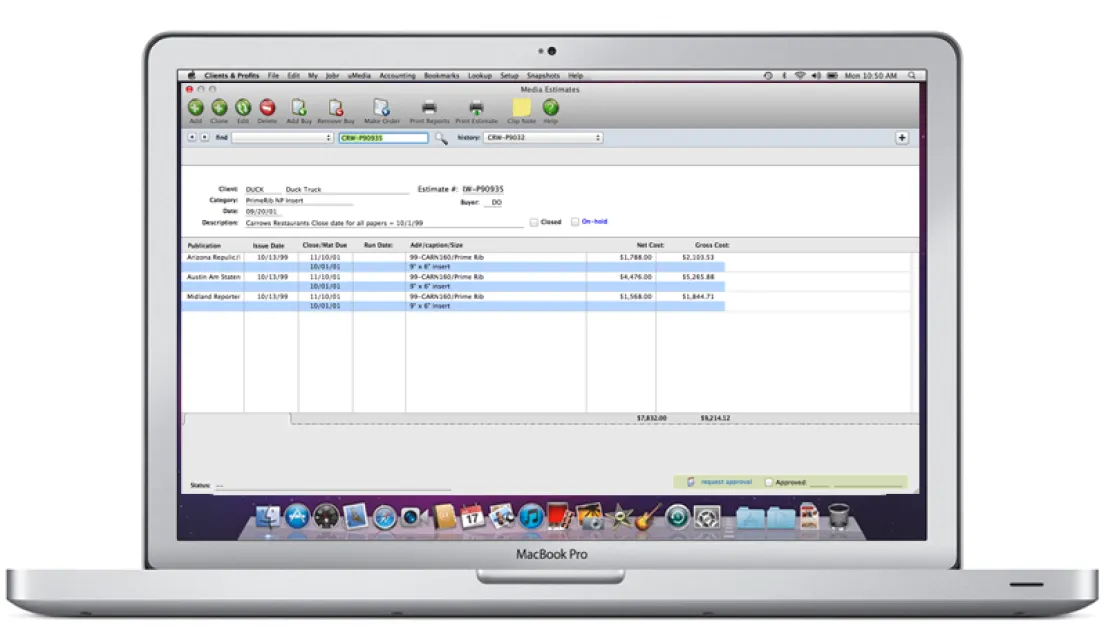
Task: Click the green Add toolbar icon
Action: [x=195, y=108]
